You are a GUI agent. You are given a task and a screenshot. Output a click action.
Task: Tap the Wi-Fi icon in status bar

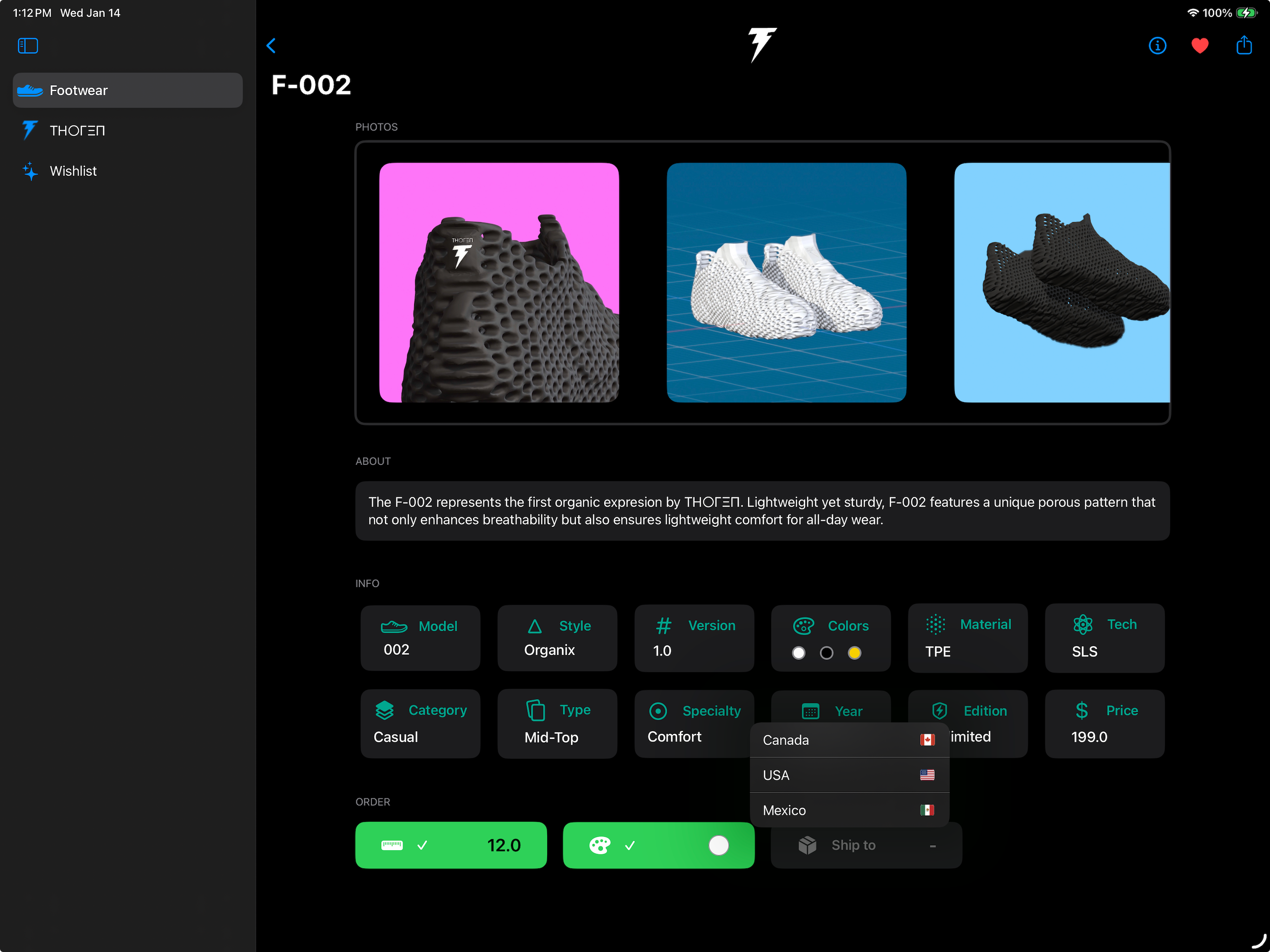(x=1193, y=13)
